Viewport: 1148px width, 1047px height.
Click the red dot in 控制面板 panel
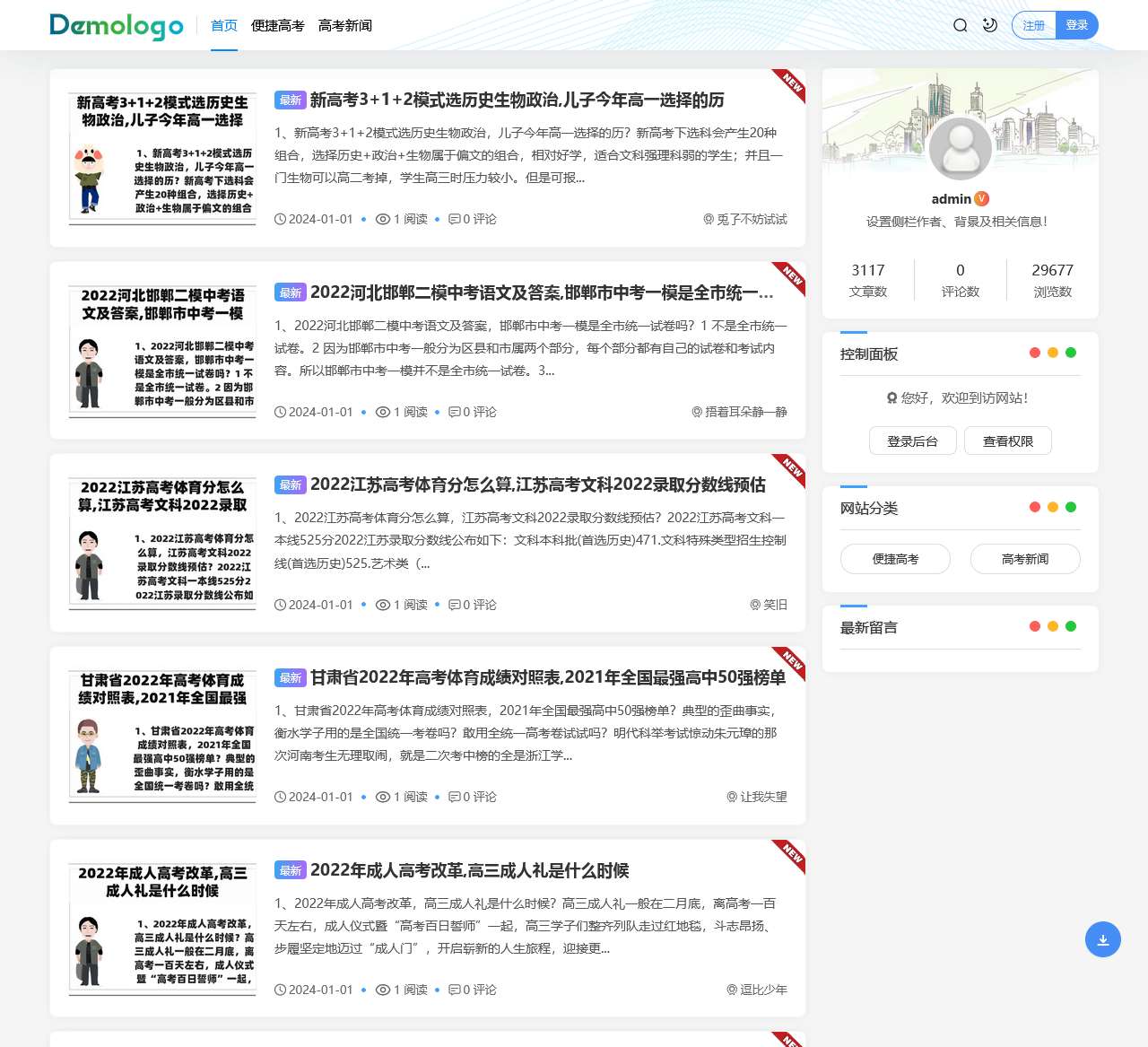click(1035, 353)
